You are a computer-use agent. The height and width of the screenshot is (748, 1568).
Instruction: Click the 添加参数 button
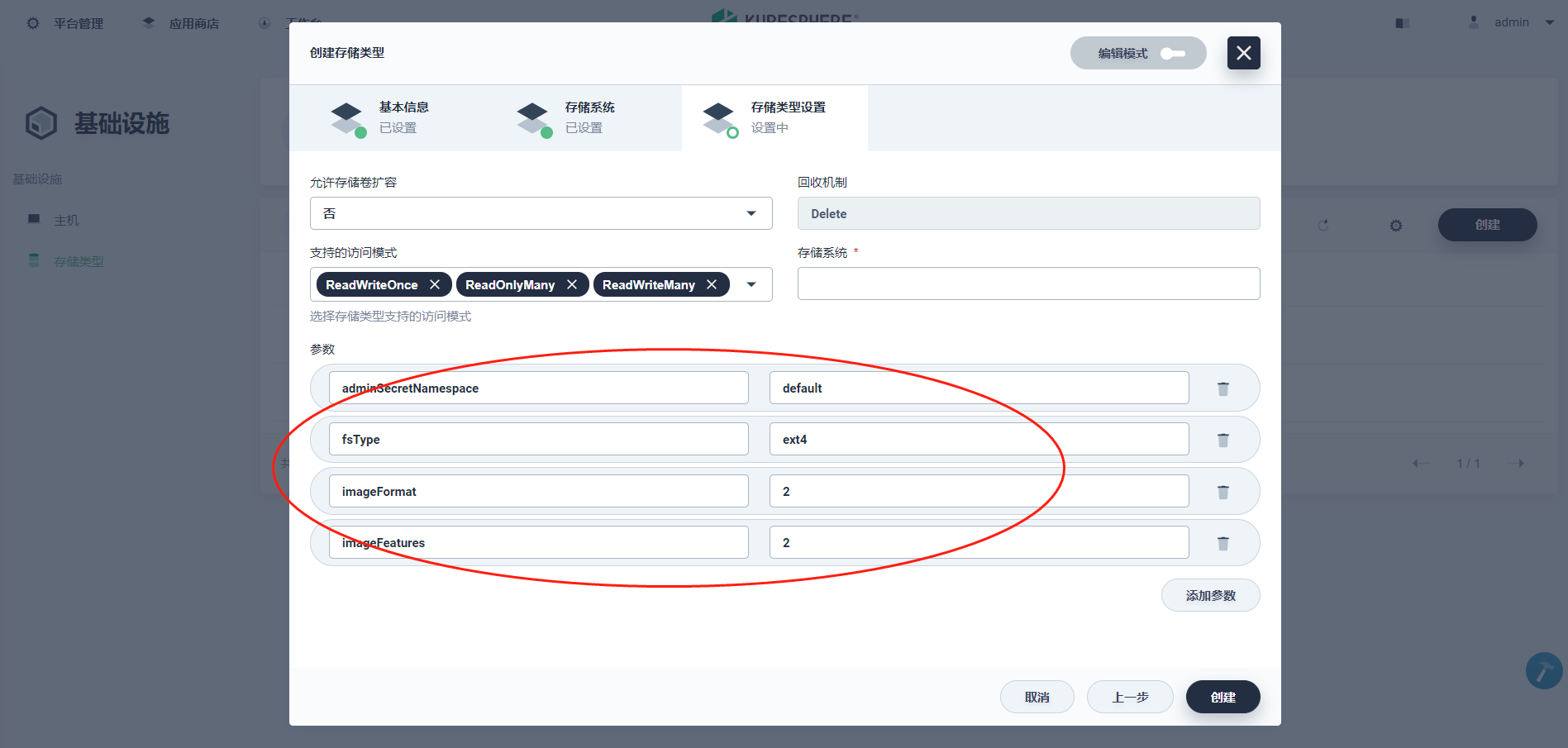click(x=1210, y=595)
